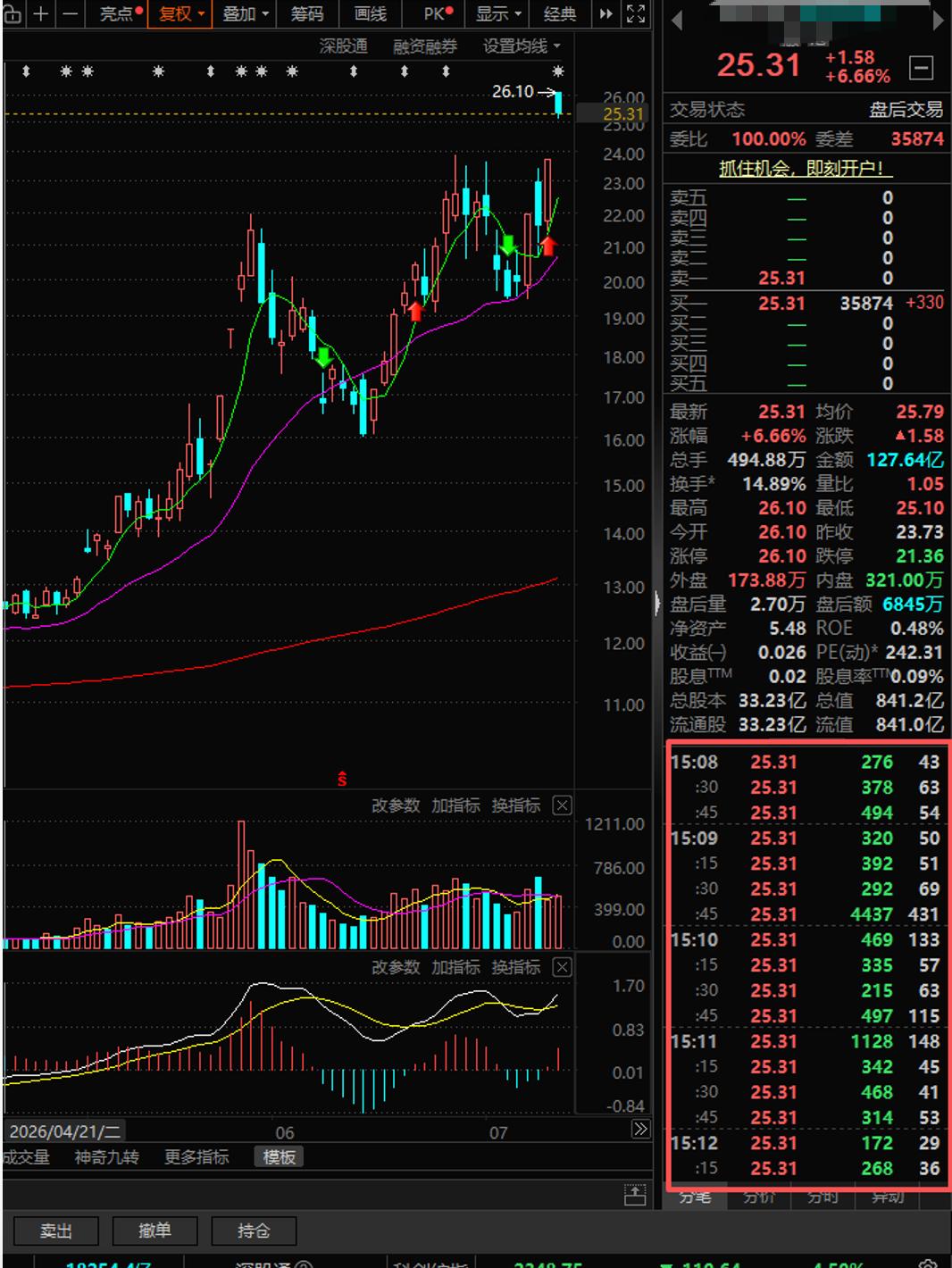This screenshot has height=1268, width=952.
Task: Enter fullscreen chart view
Action: point(635,13)
